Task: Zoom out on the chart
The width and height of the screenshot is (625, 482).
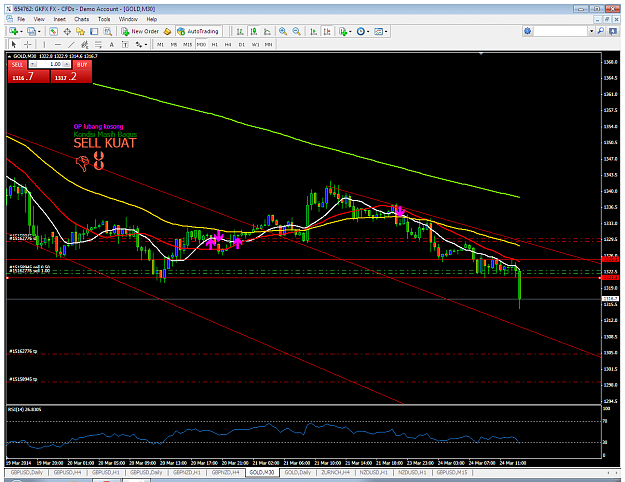Action: (297, 31)
